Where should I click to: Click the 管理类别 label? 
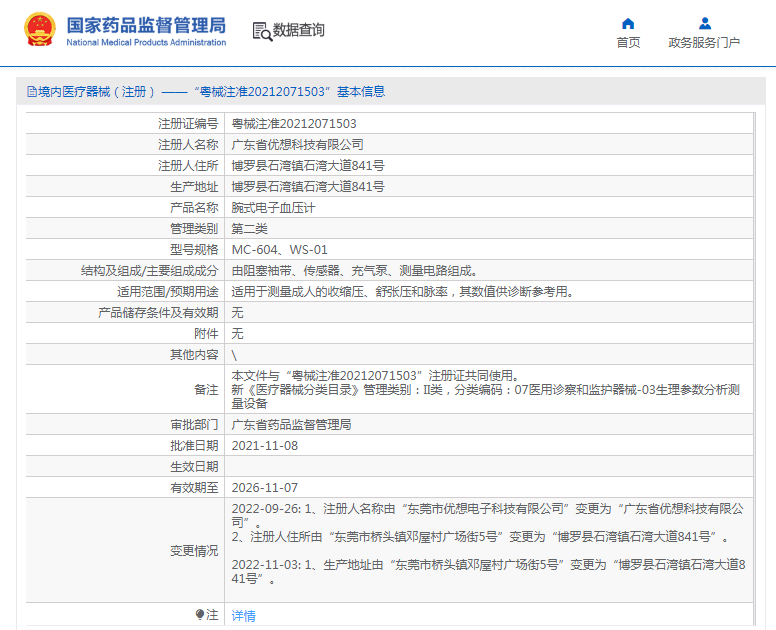click(x=194, y=229)
